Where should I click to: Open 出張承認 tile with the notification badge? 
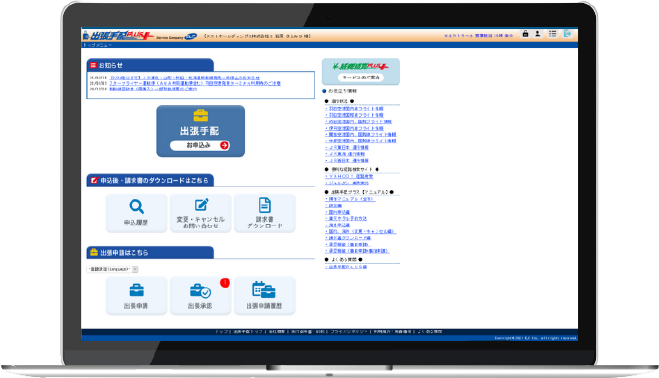click(200, 296)
